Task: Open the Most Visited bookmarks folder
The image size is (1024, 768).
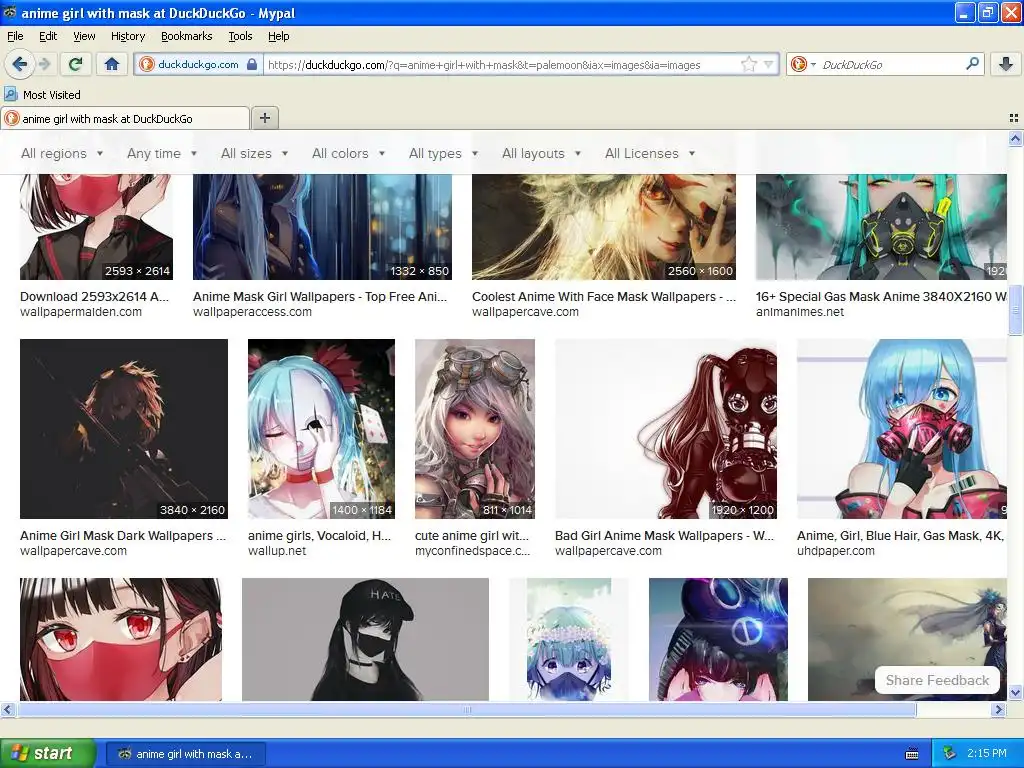Action: [43, 95]
